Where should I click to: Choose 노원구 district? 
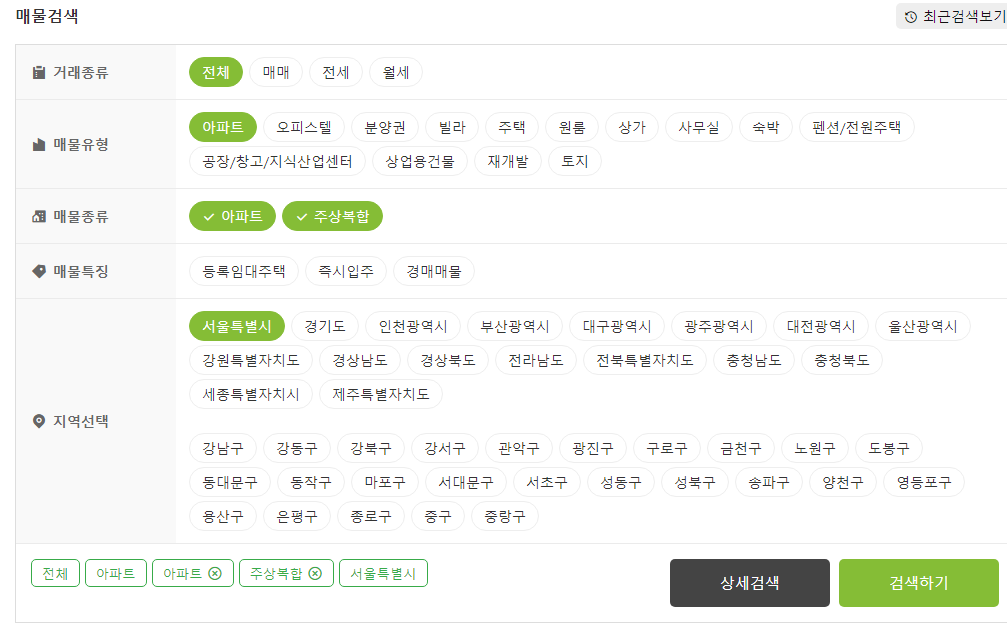coord(815,448)
